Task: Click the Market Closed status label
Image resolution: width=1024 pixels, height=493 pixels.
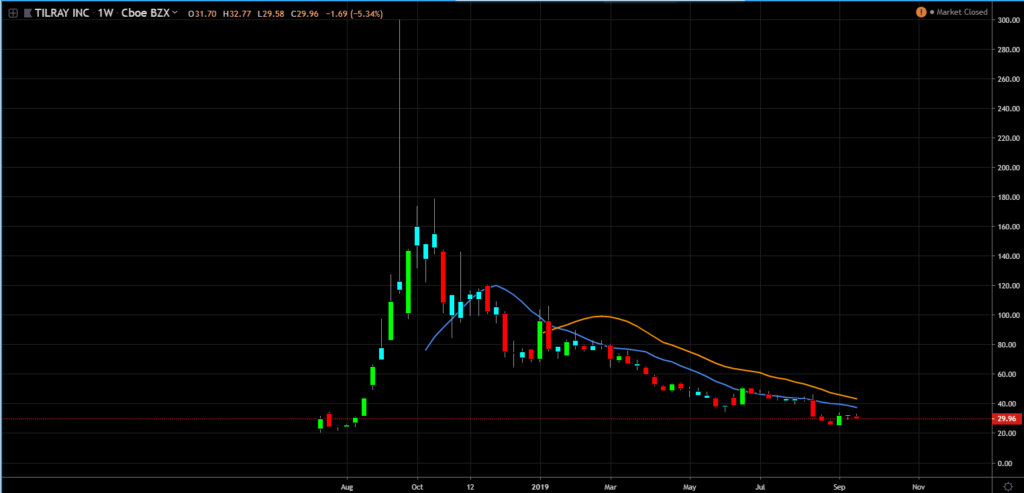Action: pyautogui.click(x=962, y=12)
